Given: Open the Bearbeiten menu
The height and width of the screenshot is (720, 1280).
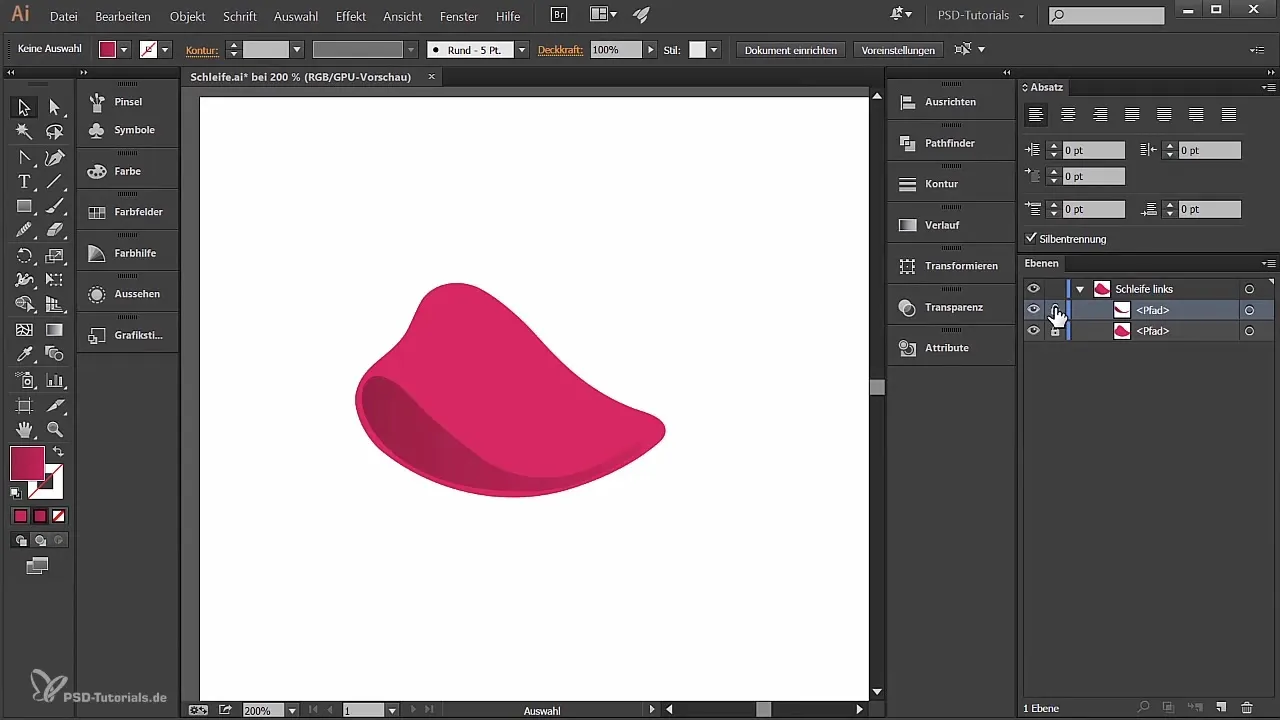Looking at the screenshot, I should click(123, 16).
